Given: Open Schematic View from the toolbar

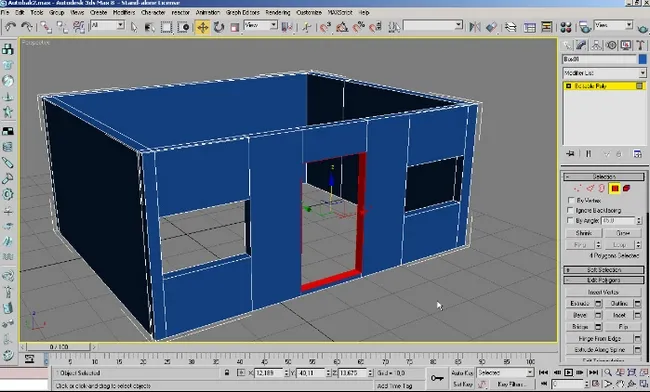Looking at the screenshot, I should point(547,27).
